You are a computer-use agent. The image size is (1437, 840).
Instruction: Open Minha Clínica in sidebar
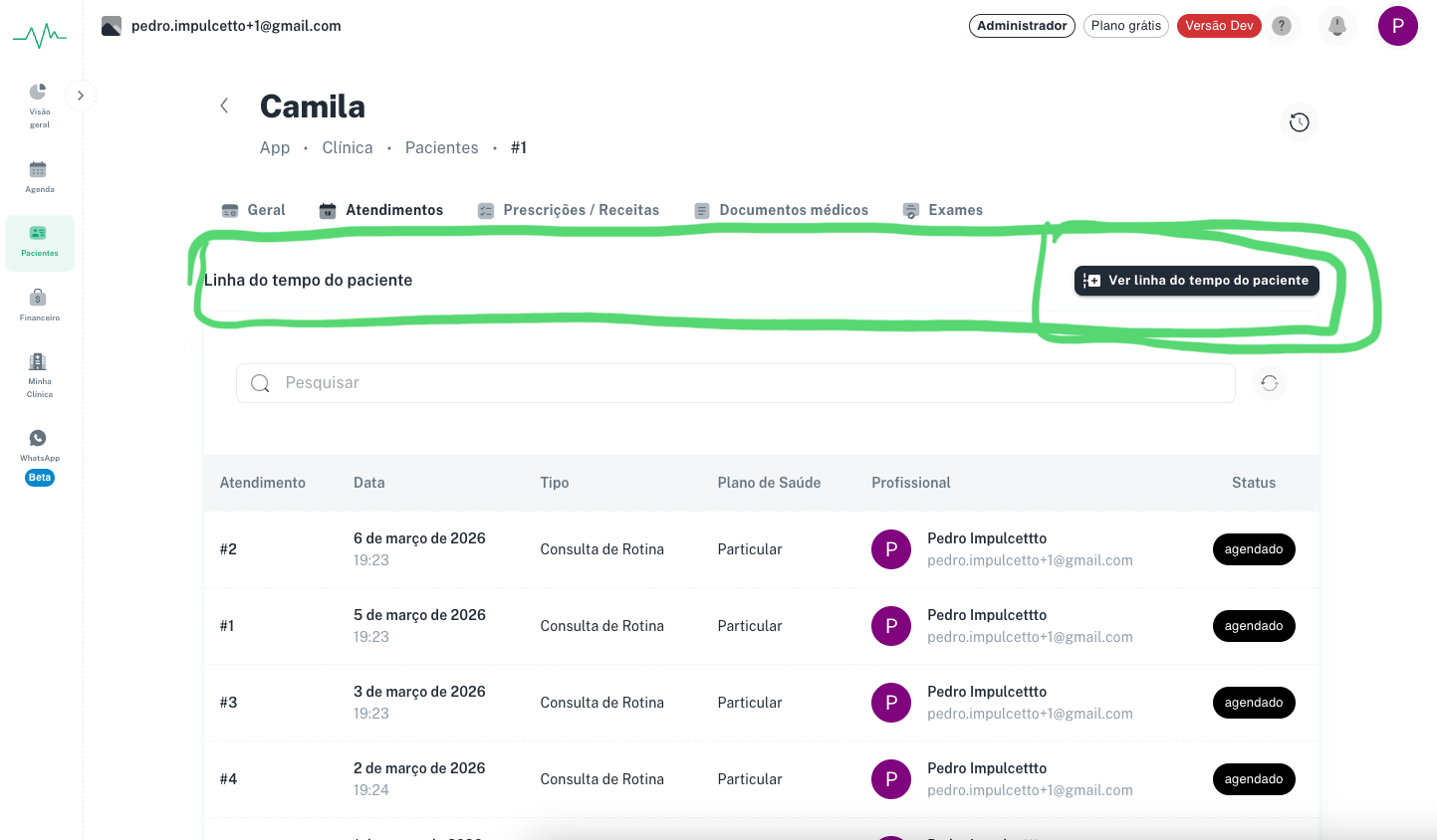39,374
